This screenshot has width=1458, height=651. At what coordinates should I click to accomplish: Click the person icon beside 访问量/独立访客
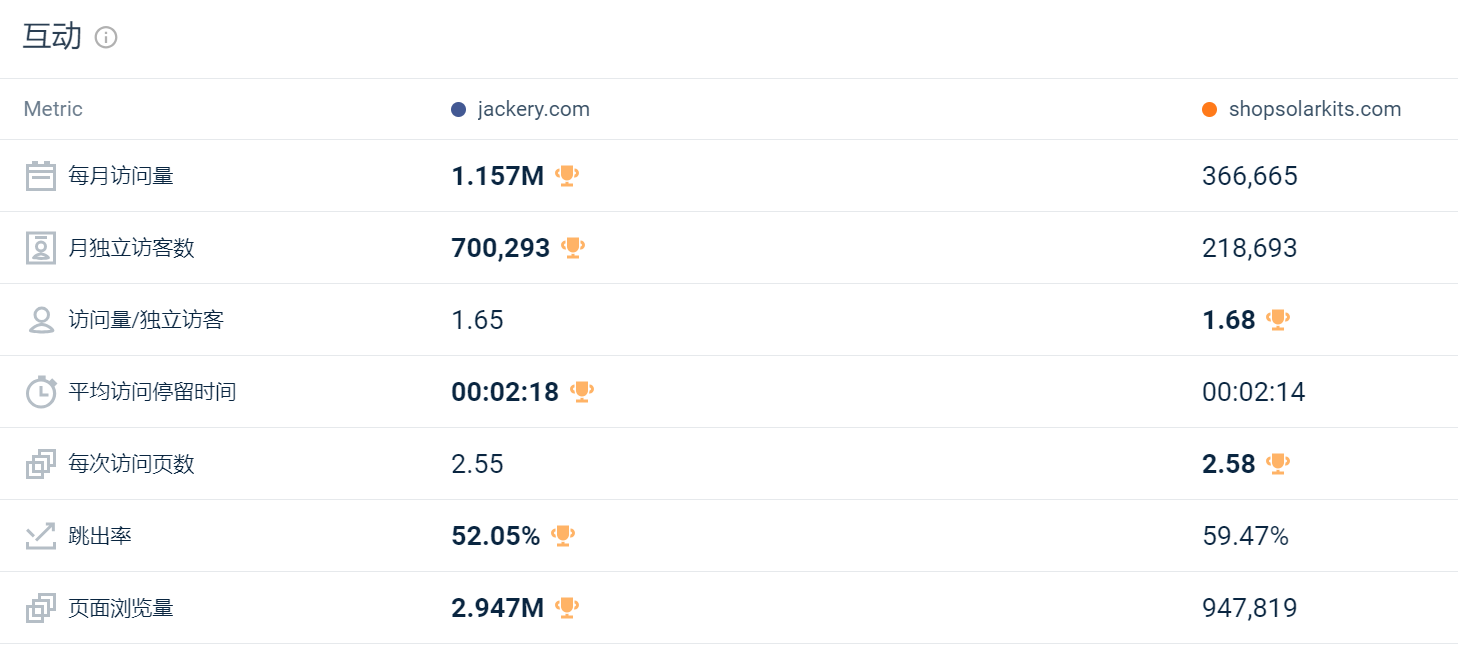coord(41,320)
